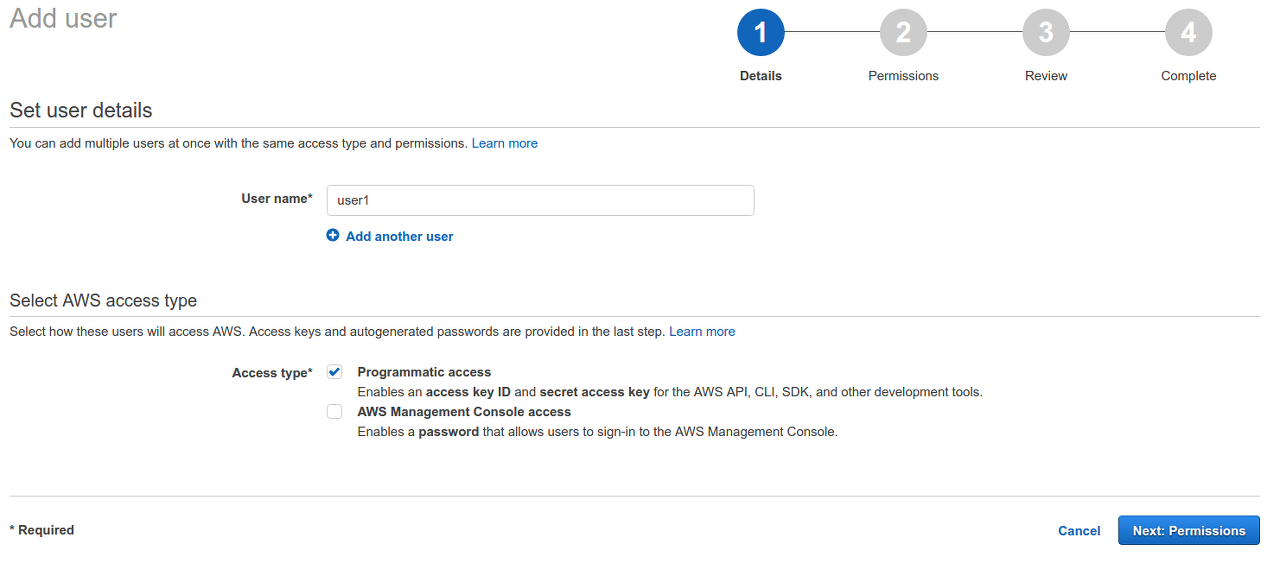
Task: Jump to step 3 Review circle
Action: pyautogui.click(x=1046, y=33)
